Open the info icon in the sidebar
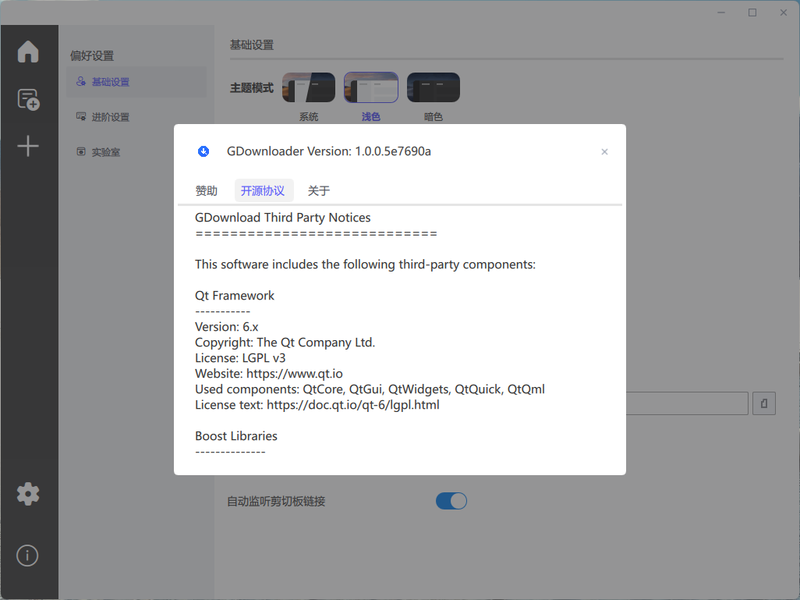Image resolution: width=800 pixels, height=600 pixels. (x=28, y=555)
